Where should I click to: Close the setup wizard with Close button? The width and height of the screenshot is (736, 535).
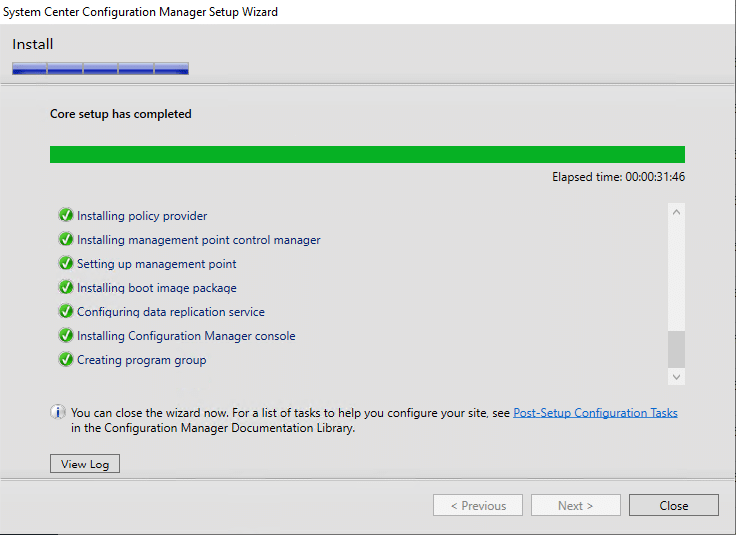click(673, 506)
